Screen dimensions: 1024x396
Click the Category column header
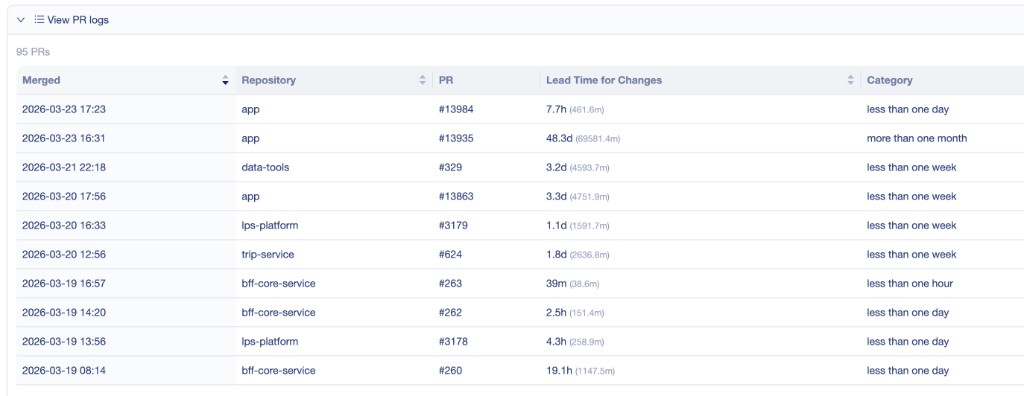pyautogui.click(x=889, y=80)
